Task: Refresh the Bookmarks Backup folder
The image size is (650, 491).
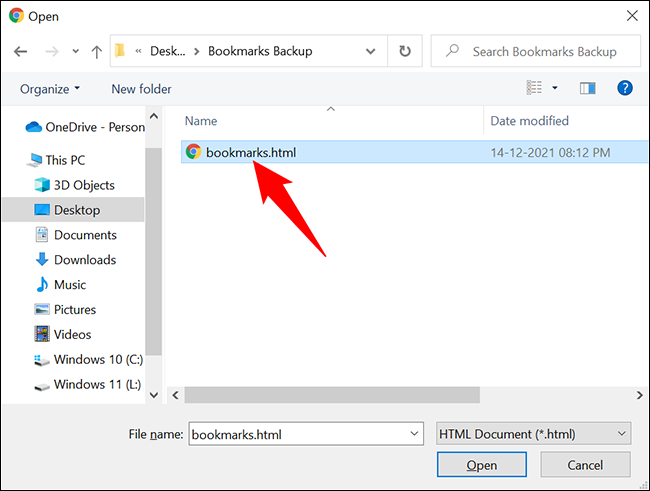Action: pos(404,51)
